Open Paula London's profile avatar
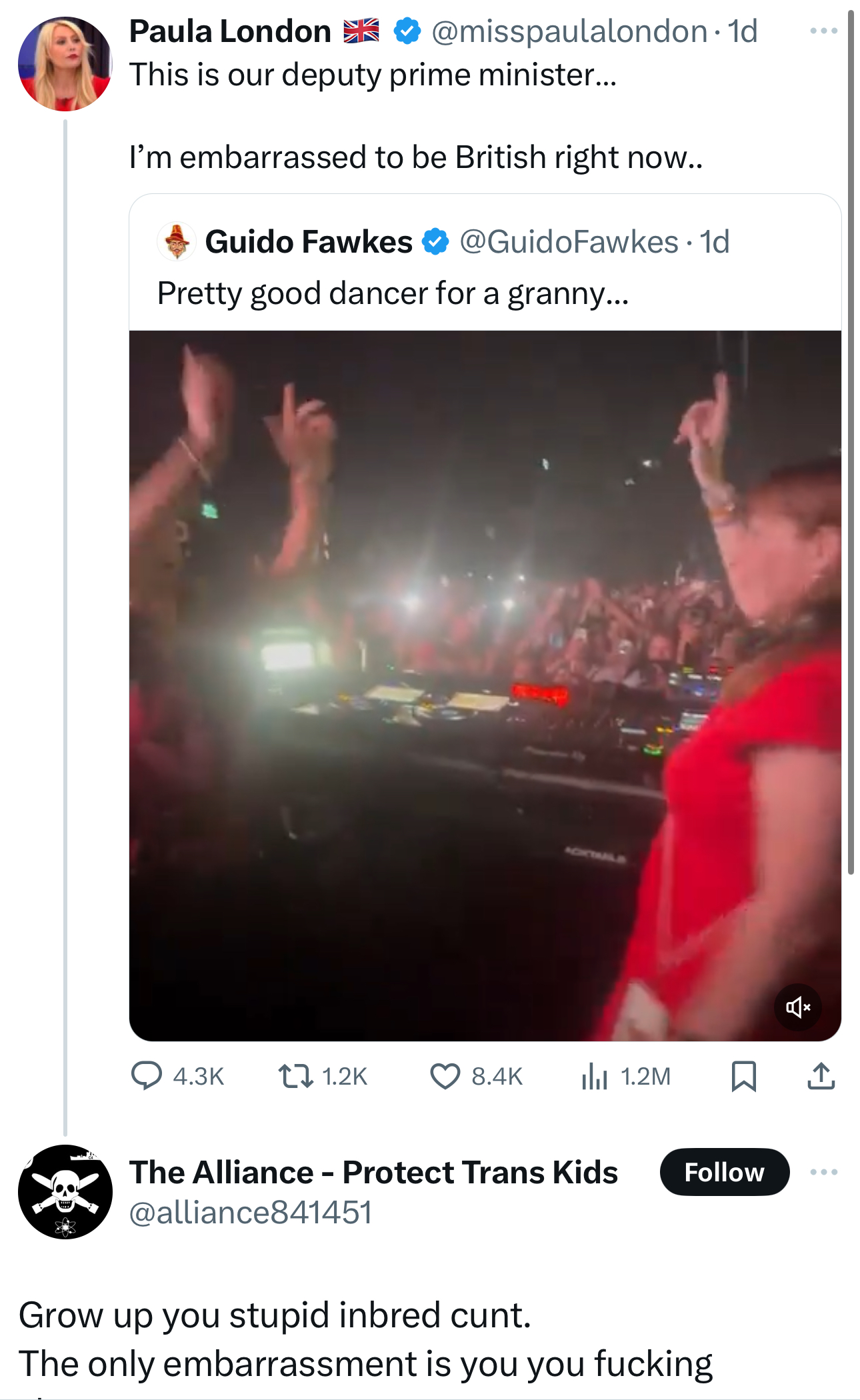The height and width of the screenshot is (1400, 860). click(x=65, y=64)
